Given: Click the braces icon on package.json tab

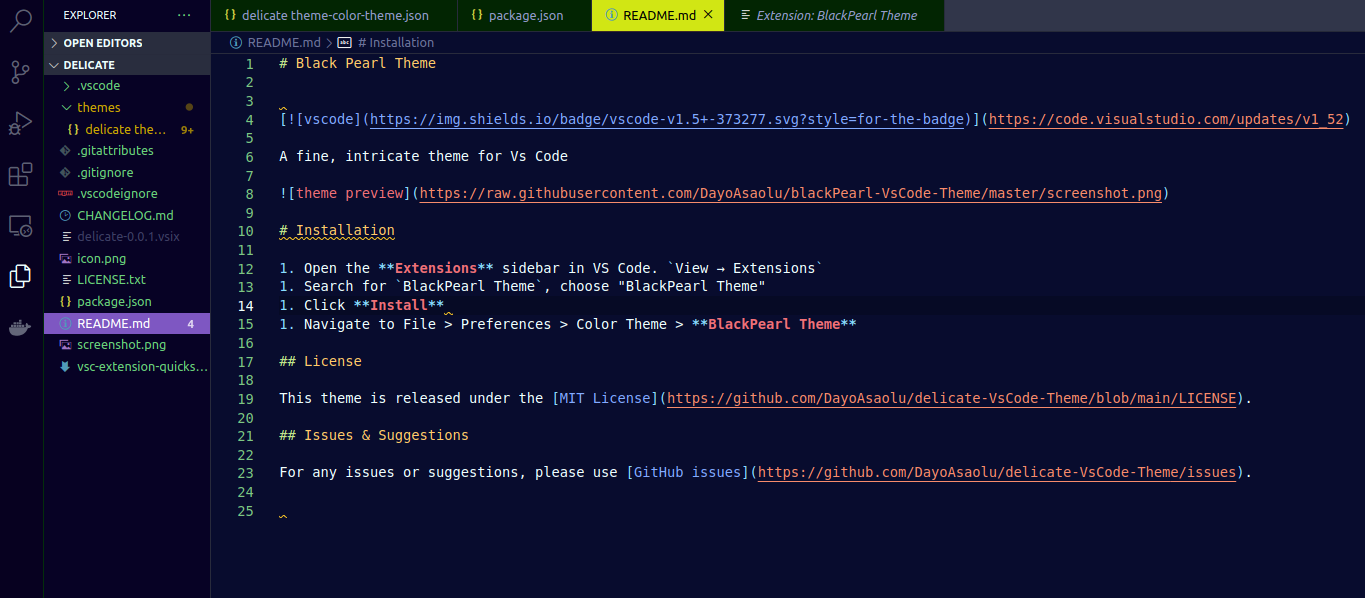Looking at the screenshot, I should coord(477,15).
